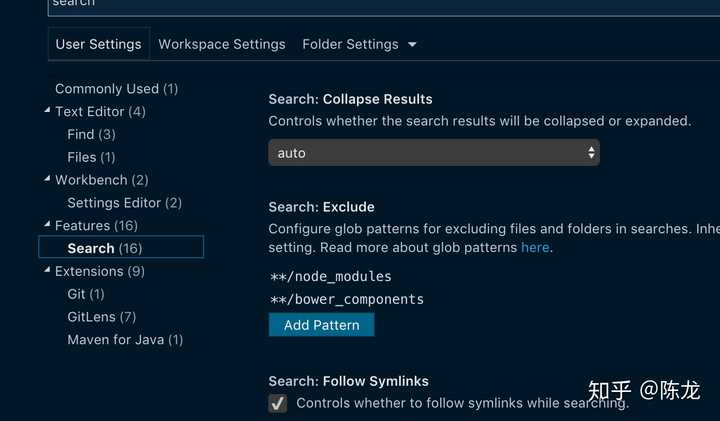Open the GitLens extension settings

pos(101,317)
